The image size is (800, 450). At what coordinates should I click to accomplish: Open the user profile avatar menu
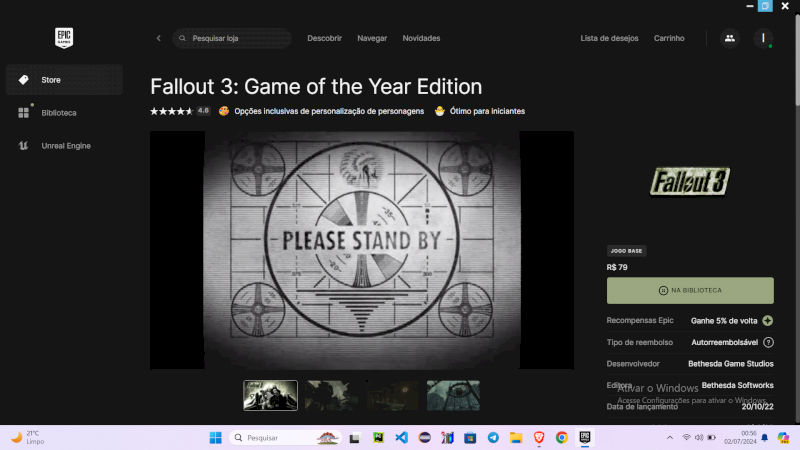click(763, 38)
